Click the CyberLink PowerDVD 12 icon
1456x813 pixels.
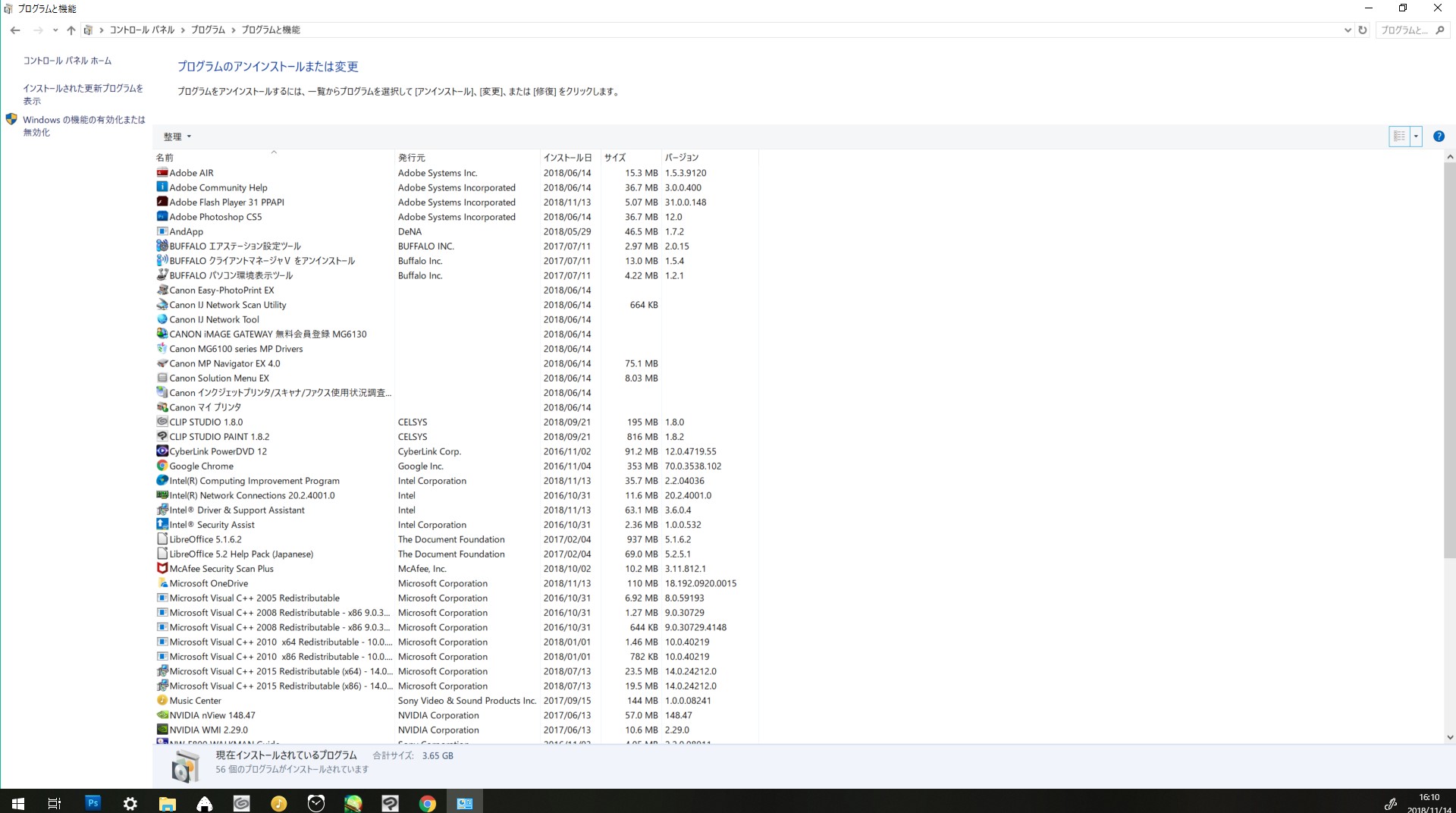point(162,451)
